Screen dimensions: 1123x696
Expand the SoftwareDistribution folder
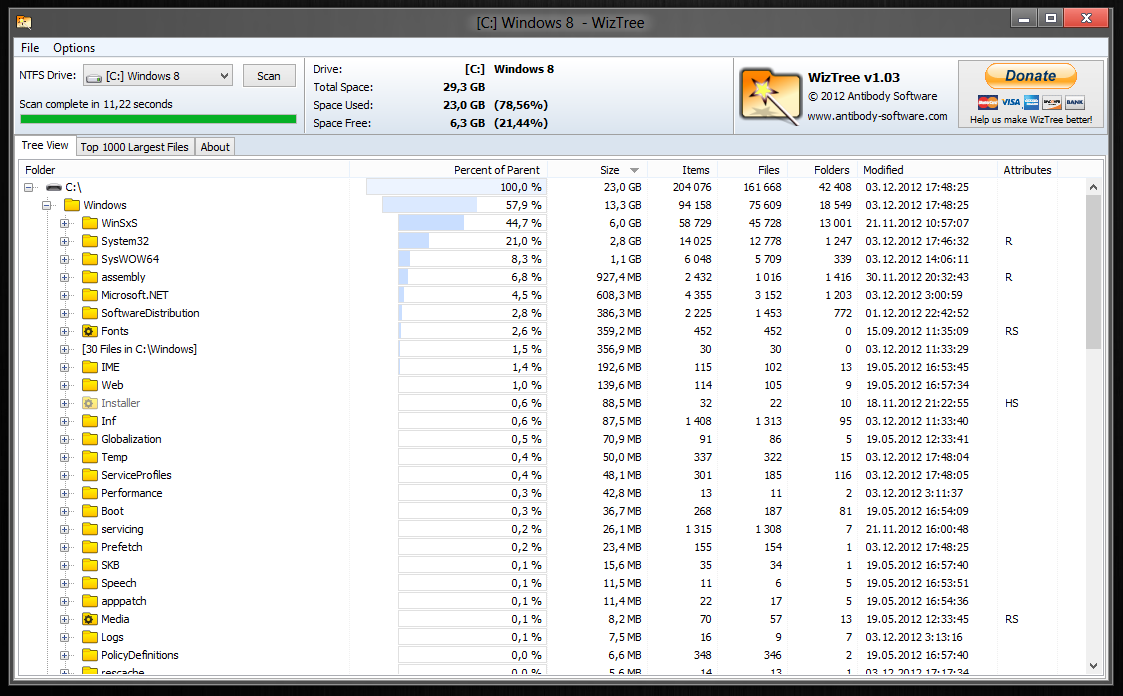click(64, 314)
